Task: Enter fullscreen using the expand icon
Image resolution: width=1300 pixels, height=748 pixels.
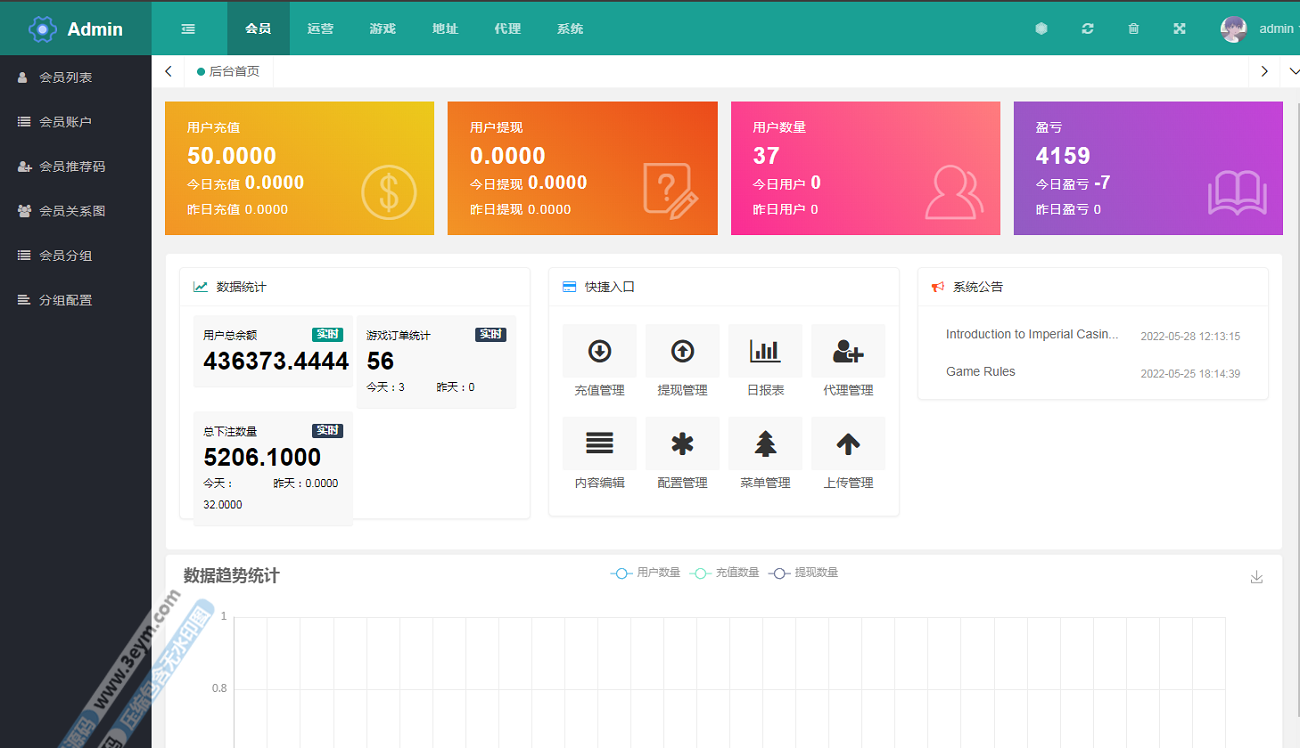Action: [x=1179, y=29]
